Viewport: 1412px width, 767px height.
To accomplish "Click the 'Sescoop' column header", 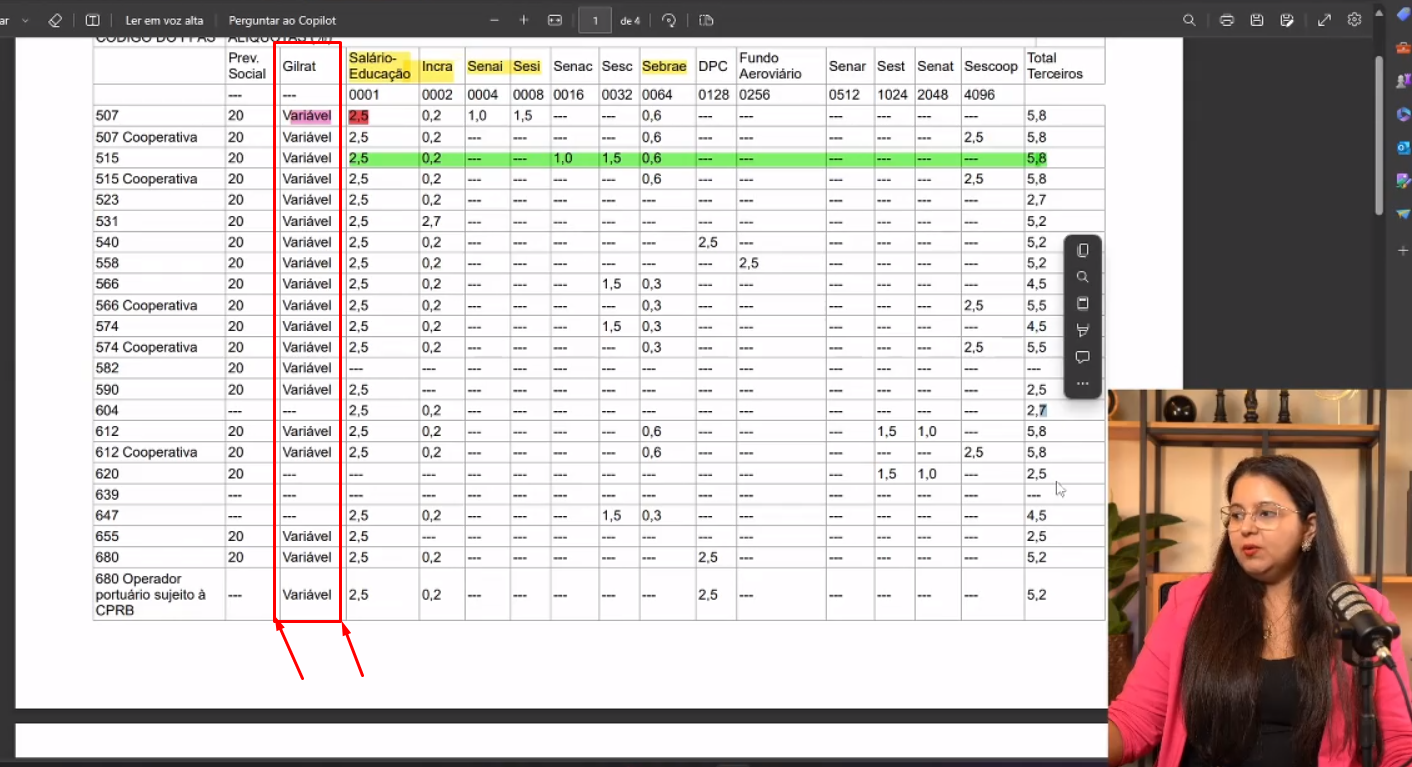I will pyautogui.click(x=991, y=66).
